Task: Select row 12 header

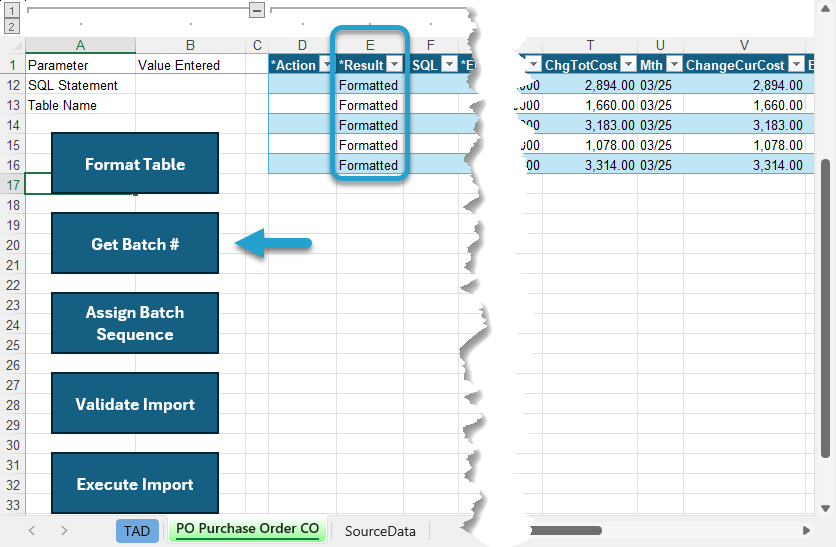Action: [x=13, y=85]
